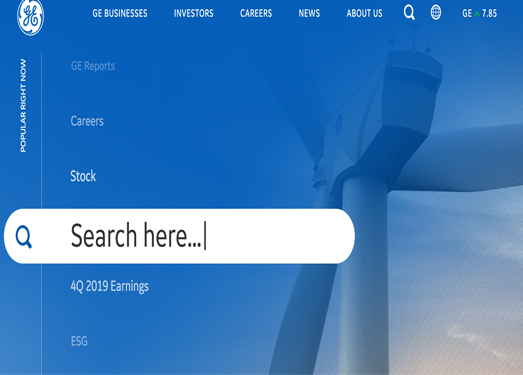Click the green stock arrow indicator
Viewport: 523px width, 375px height.
[x=477, y=14]
